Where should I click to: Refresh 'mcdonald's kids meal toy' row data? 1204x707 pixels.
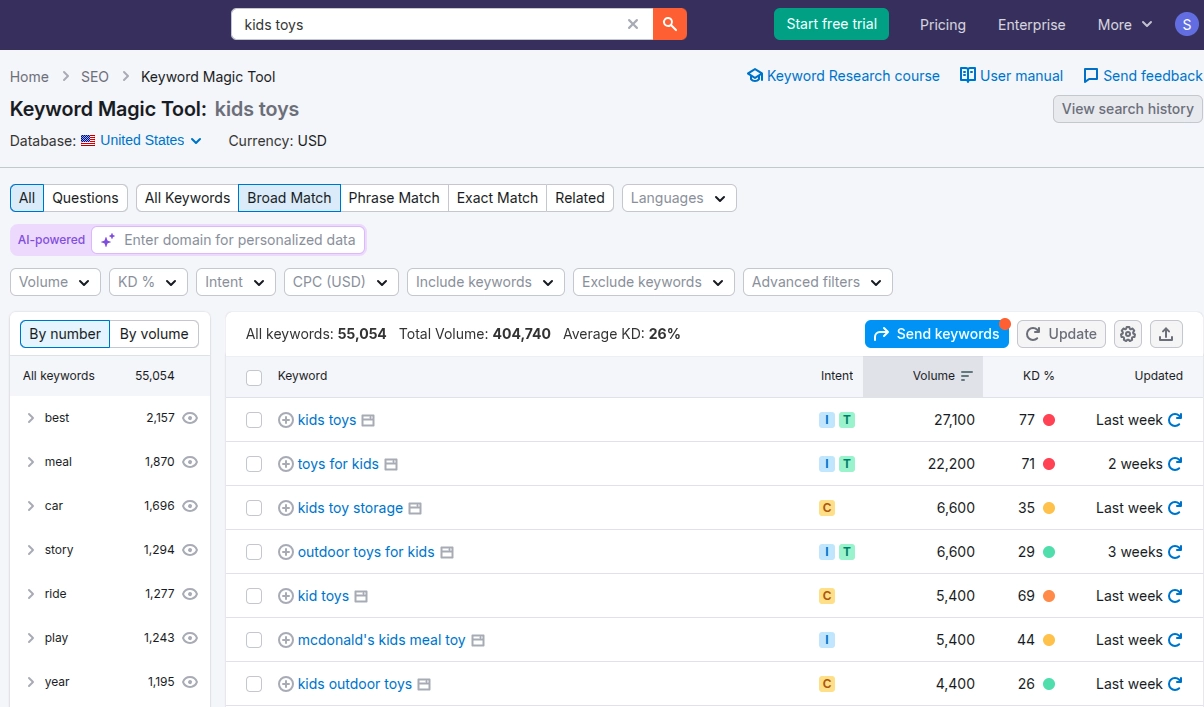(x=1175, y=640)
